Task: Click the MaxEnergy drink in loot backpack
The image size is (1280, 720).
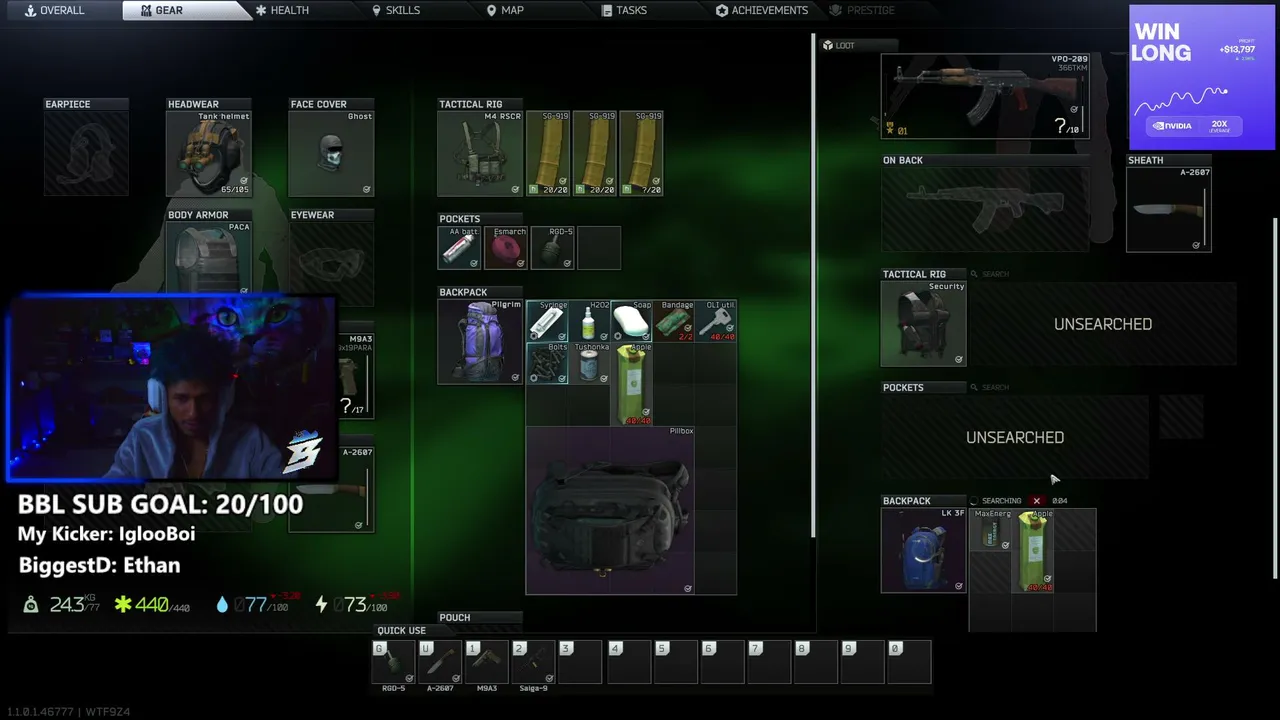Action: point(990,530)
